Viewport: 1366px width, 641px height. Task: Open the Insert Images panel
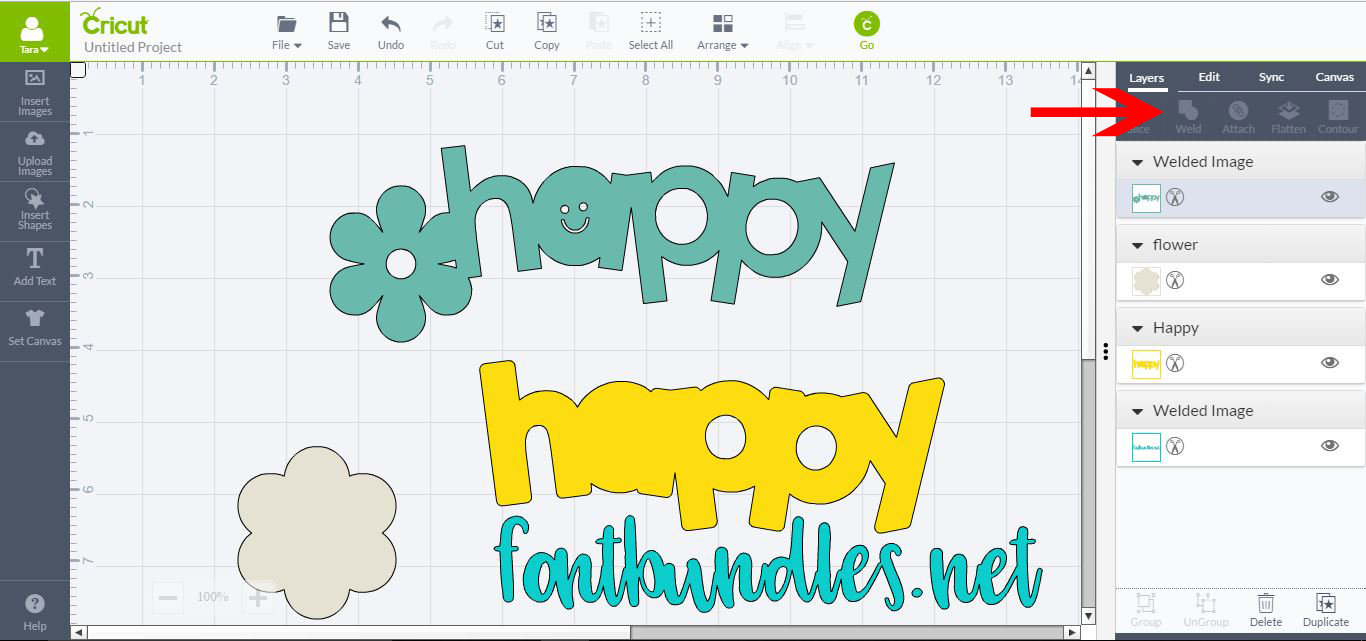34,92
